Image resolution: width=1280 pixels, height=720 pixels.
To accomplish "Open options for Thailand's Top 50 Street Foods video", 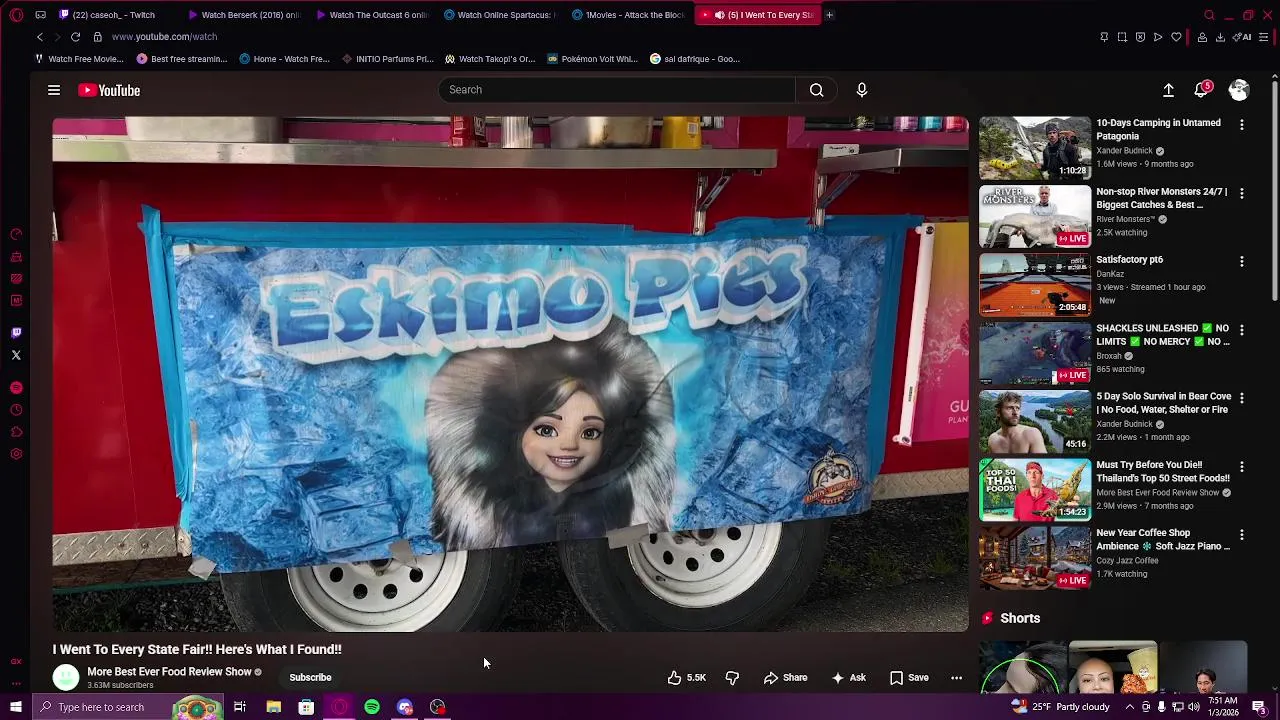I will (1242, 467).
